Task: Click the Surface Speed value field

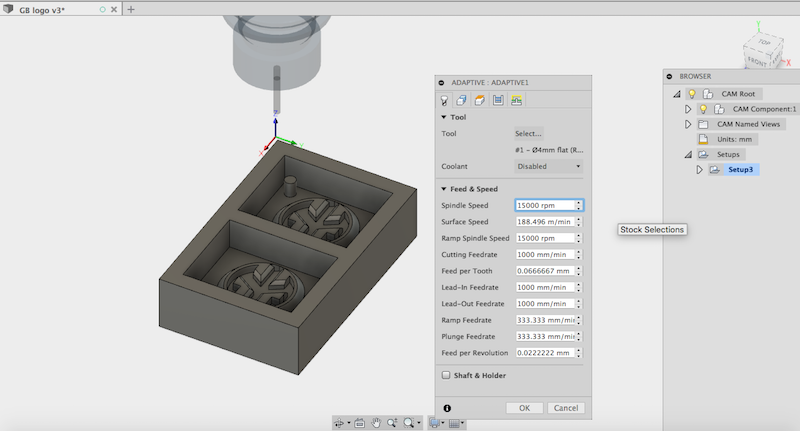Action: pos(545,222)
